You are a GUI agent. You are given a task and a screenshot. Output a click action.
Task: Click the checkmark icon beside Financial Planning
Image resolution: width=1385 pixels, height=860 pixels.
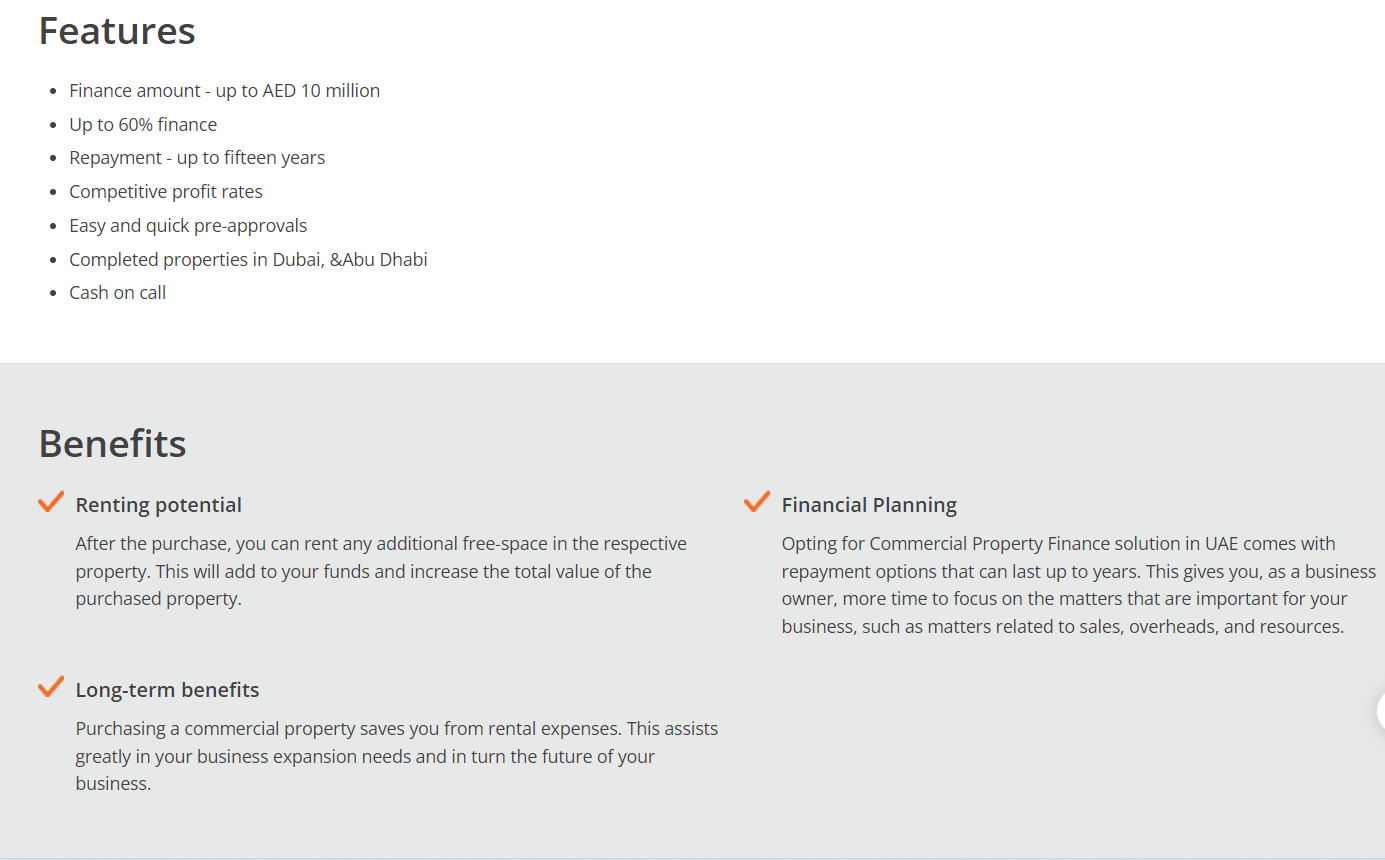[757, 501]
